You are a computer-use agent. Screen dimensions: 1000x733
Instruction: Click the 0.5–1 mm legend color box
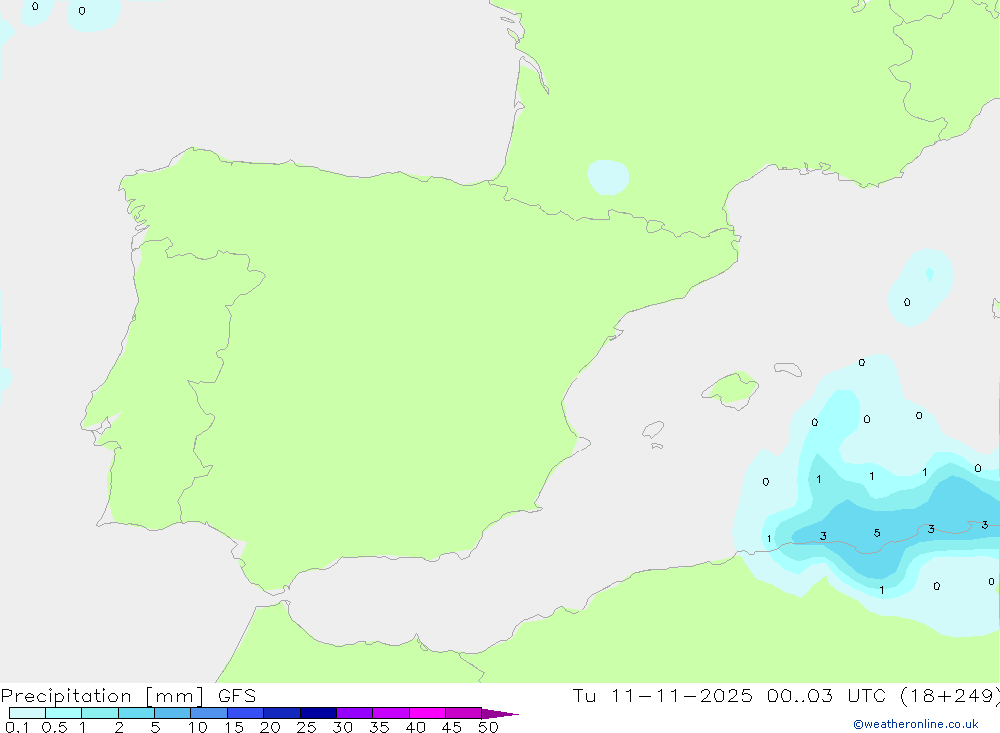coord(63,713)
